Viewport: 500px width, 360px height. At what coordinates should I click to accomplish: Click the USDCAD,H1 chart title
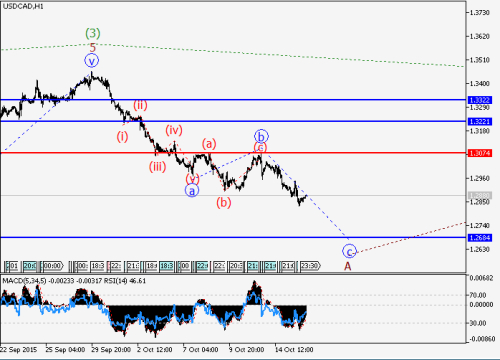click(23, 6)
